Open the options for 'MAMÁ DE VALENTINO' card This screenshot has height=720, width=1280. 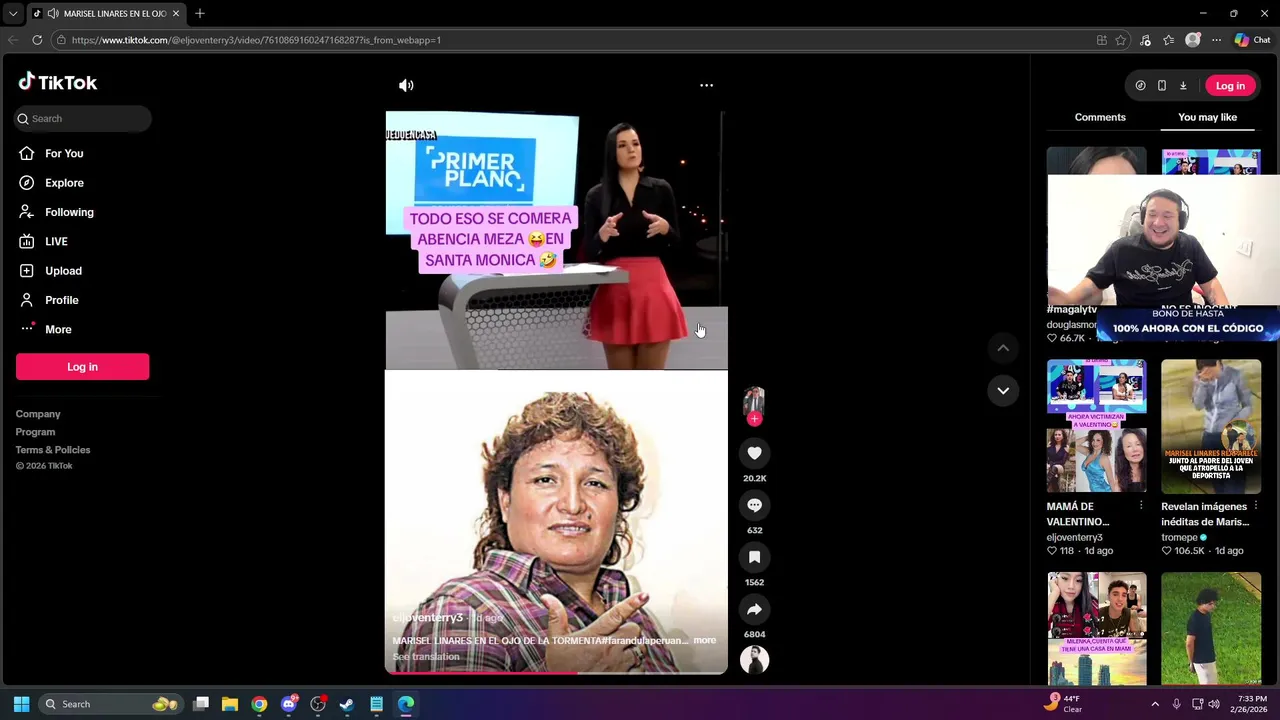[x=1141, y=506]
